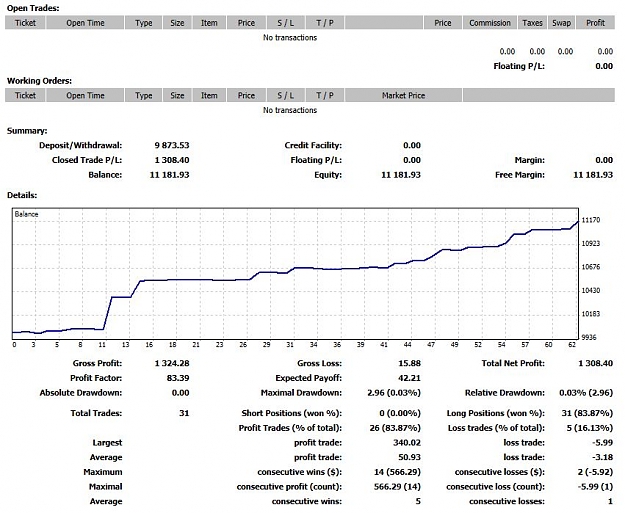Click the Type header in Working Orders table
The height and width of the screenshot is (513, 625).
(143, 95)
